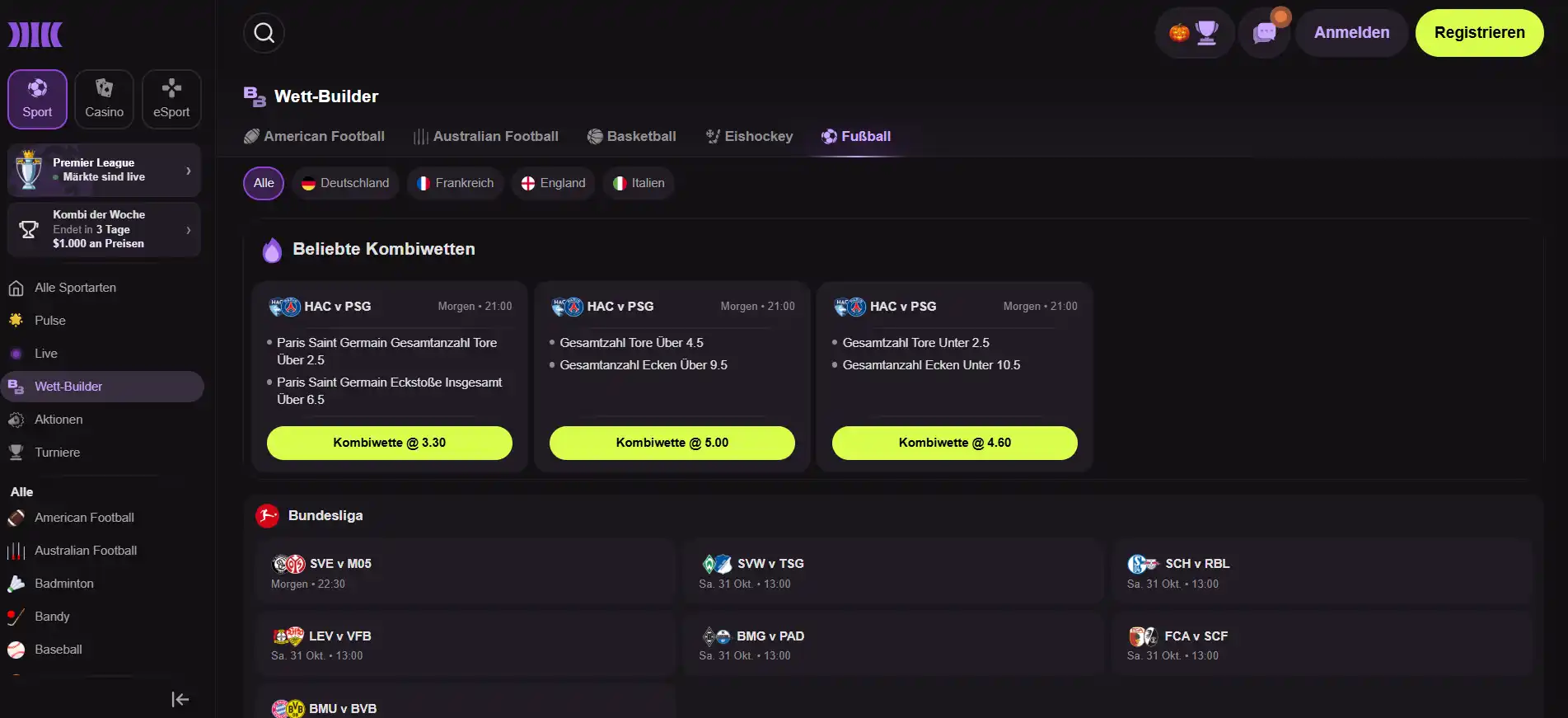Click the Badminton shuttlecock icon
Image resolution: width=1568 pixels, height=718 pixels.
pyautogui.click(x=16, y=584)
